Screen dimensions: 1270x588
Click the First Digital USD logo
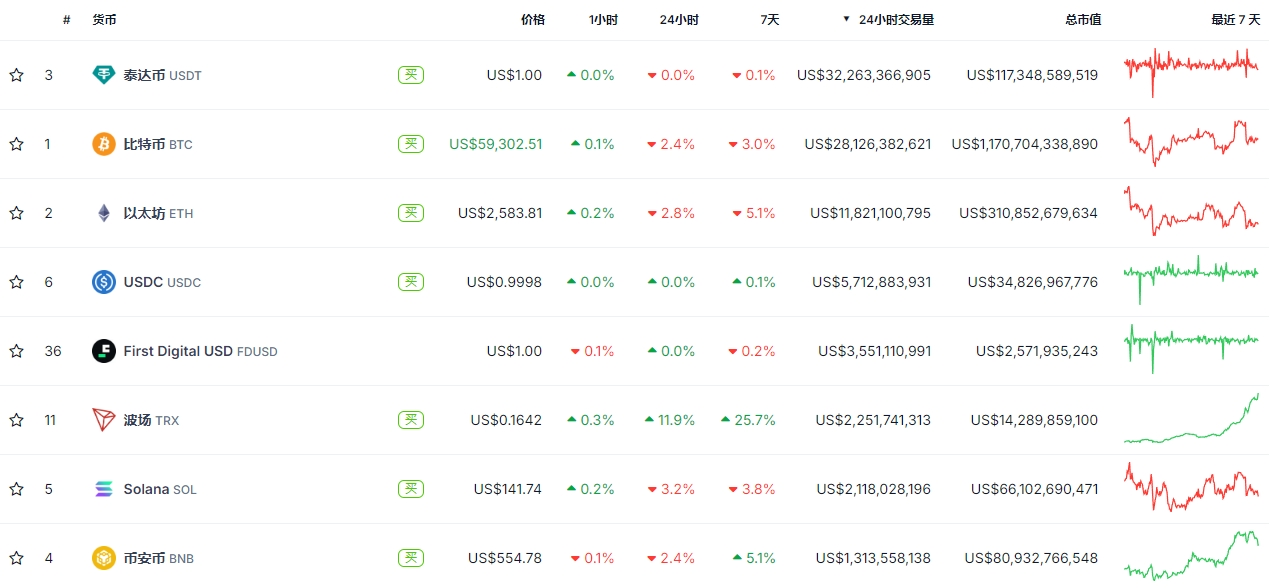coord(104,351)
